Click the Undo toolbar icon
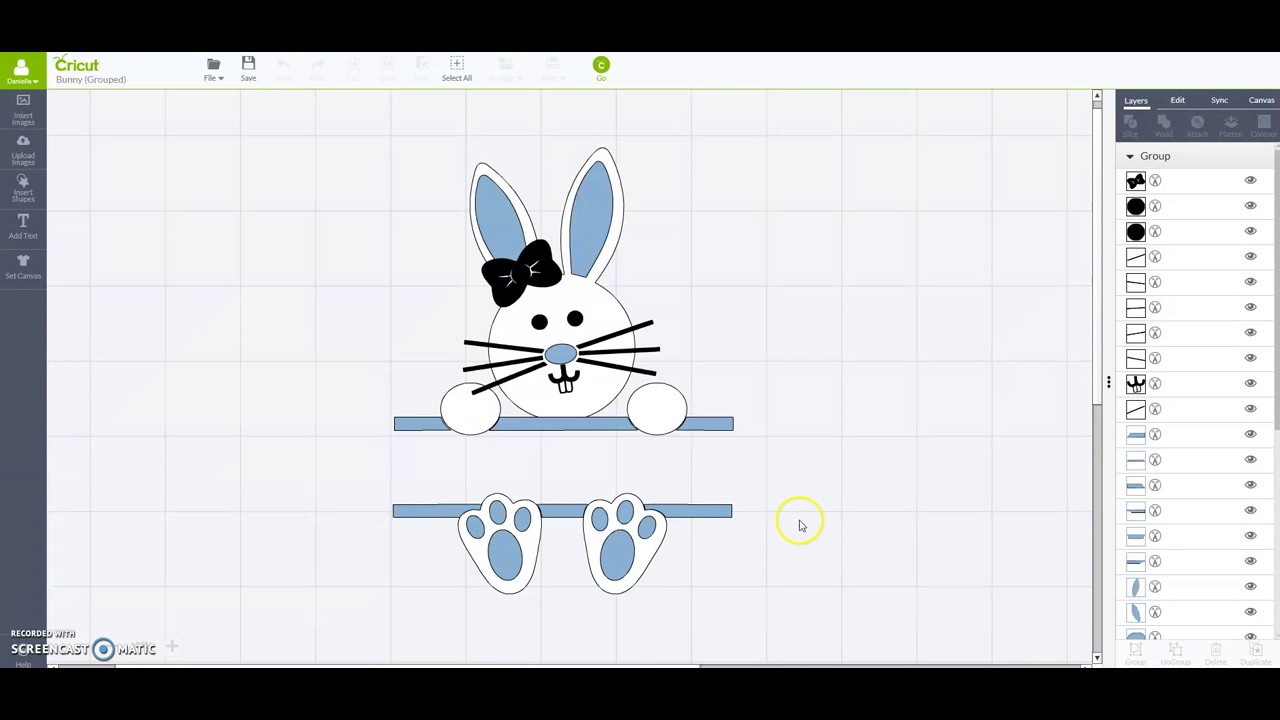The width and height of the screenshot is (1280, 720). [x=283, y=69]
